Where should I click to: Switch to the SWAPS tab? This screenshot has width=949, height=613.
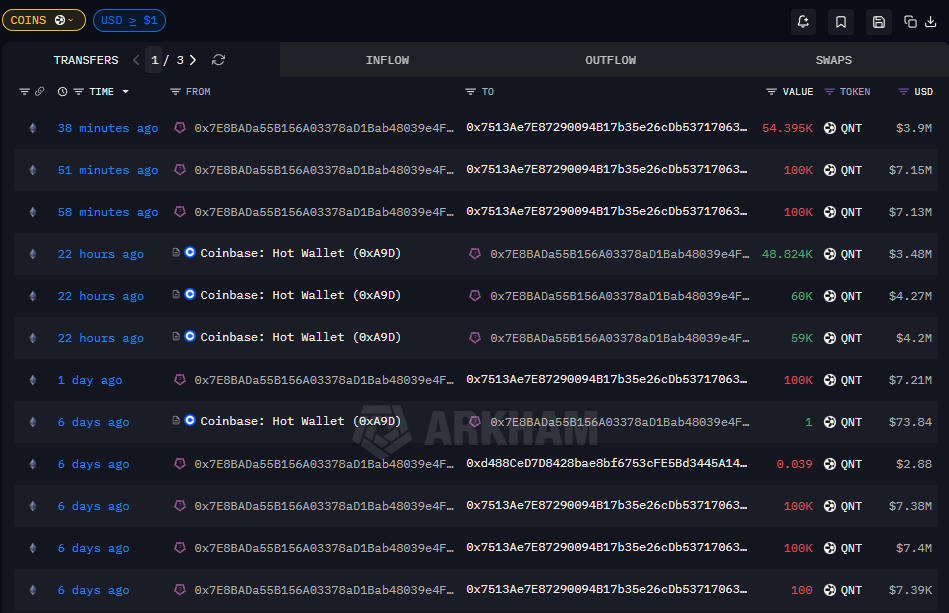tap(833, 60)
